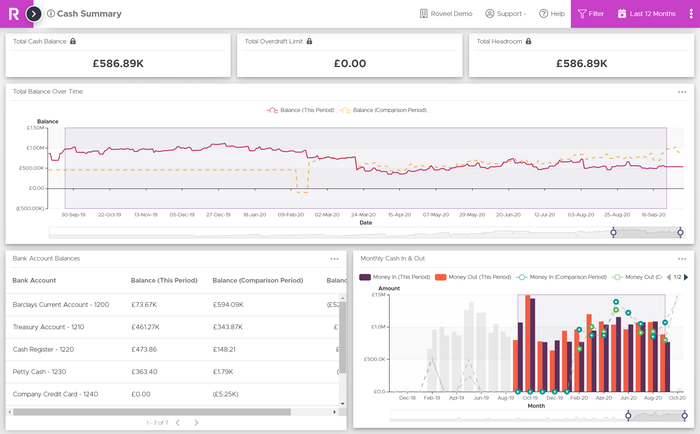Screen dimensions: 700x434
Task: Click the right handle of balance chart range slider
Action: pos(680,232)
